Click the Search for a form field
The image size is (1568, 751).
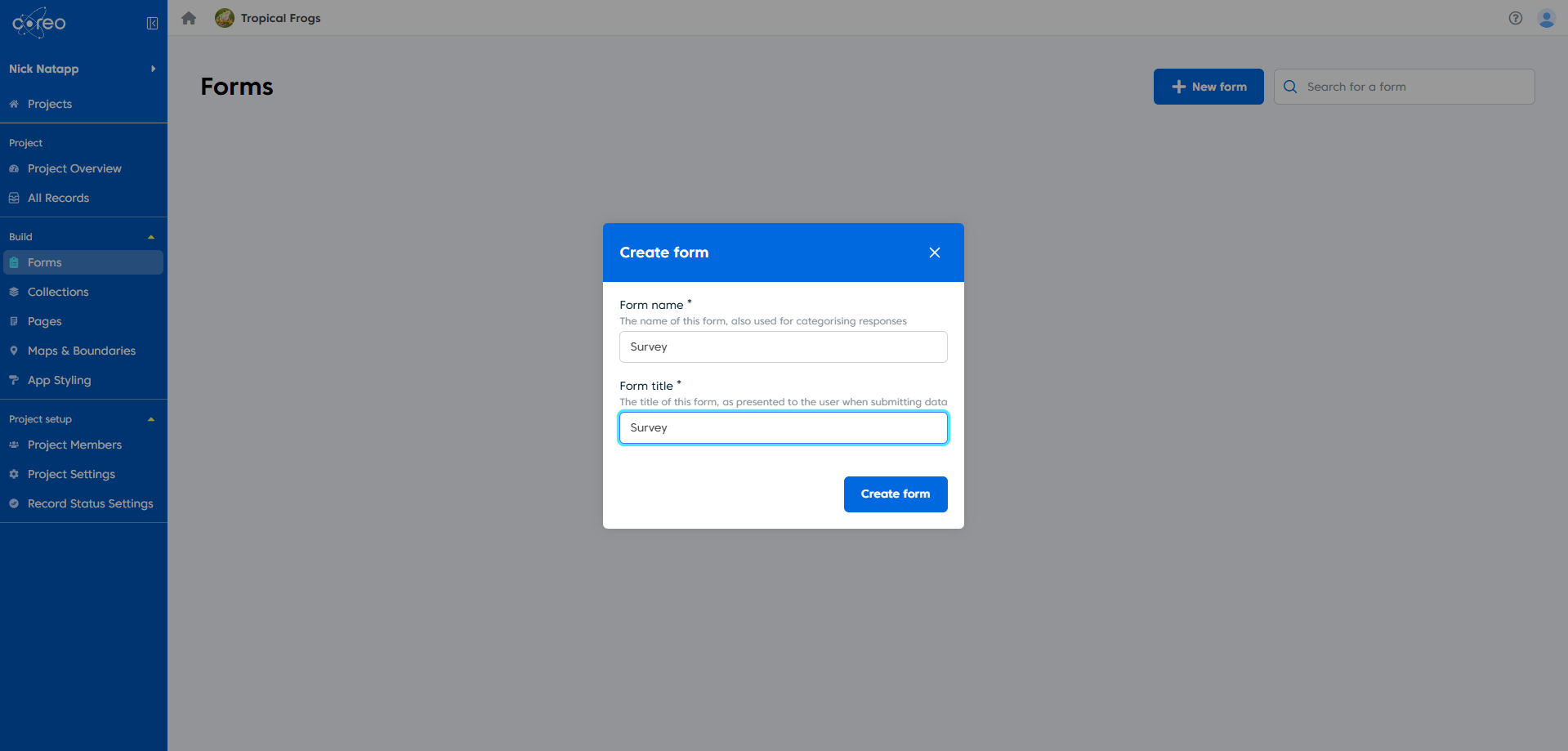tap(1405, 87)
